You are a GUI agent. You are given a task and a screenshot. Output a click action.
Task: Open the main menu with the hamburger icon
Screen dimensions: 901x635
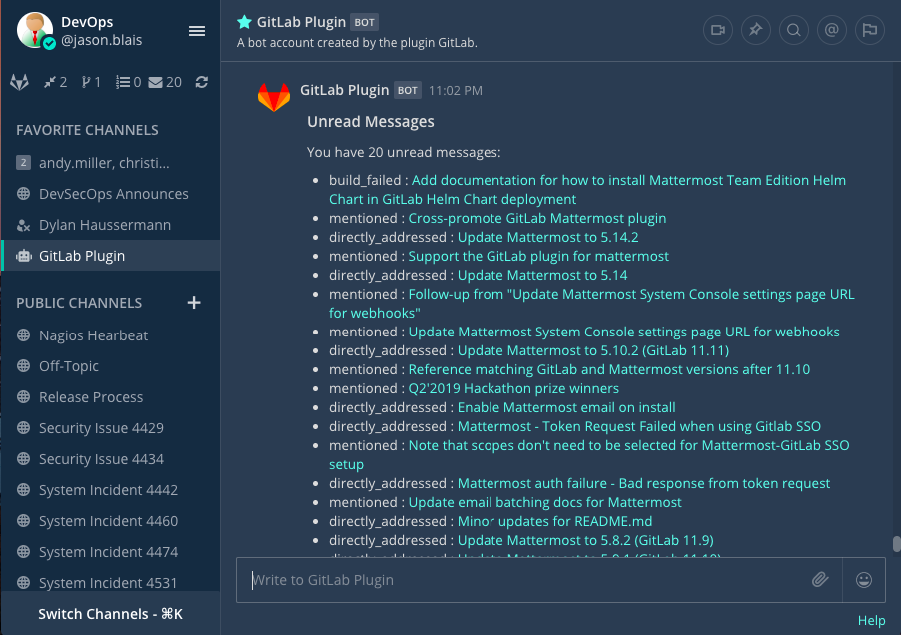pos(196,30)
